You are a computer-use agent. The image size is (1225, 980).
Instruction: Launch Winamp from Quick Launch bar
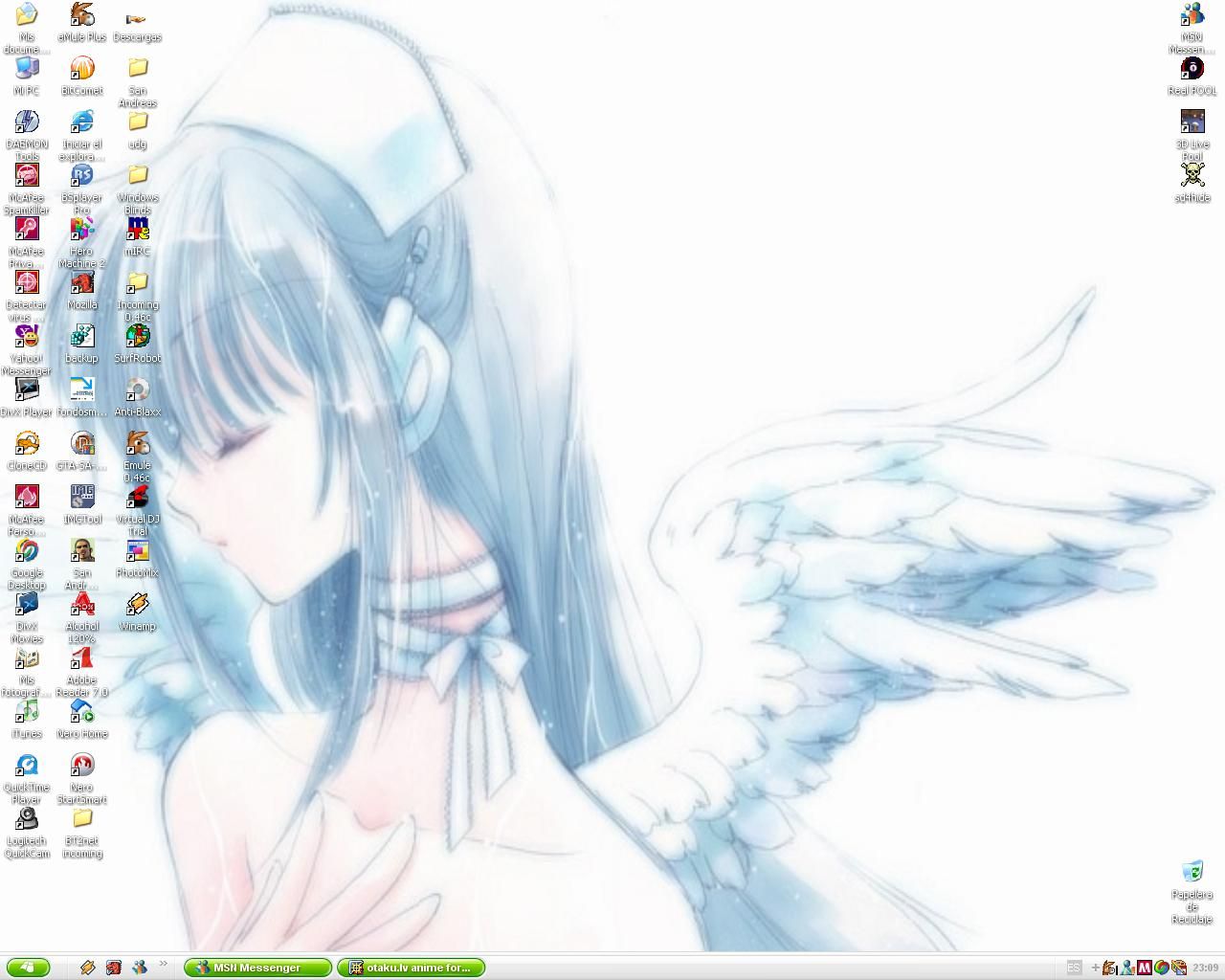point(87,968)
